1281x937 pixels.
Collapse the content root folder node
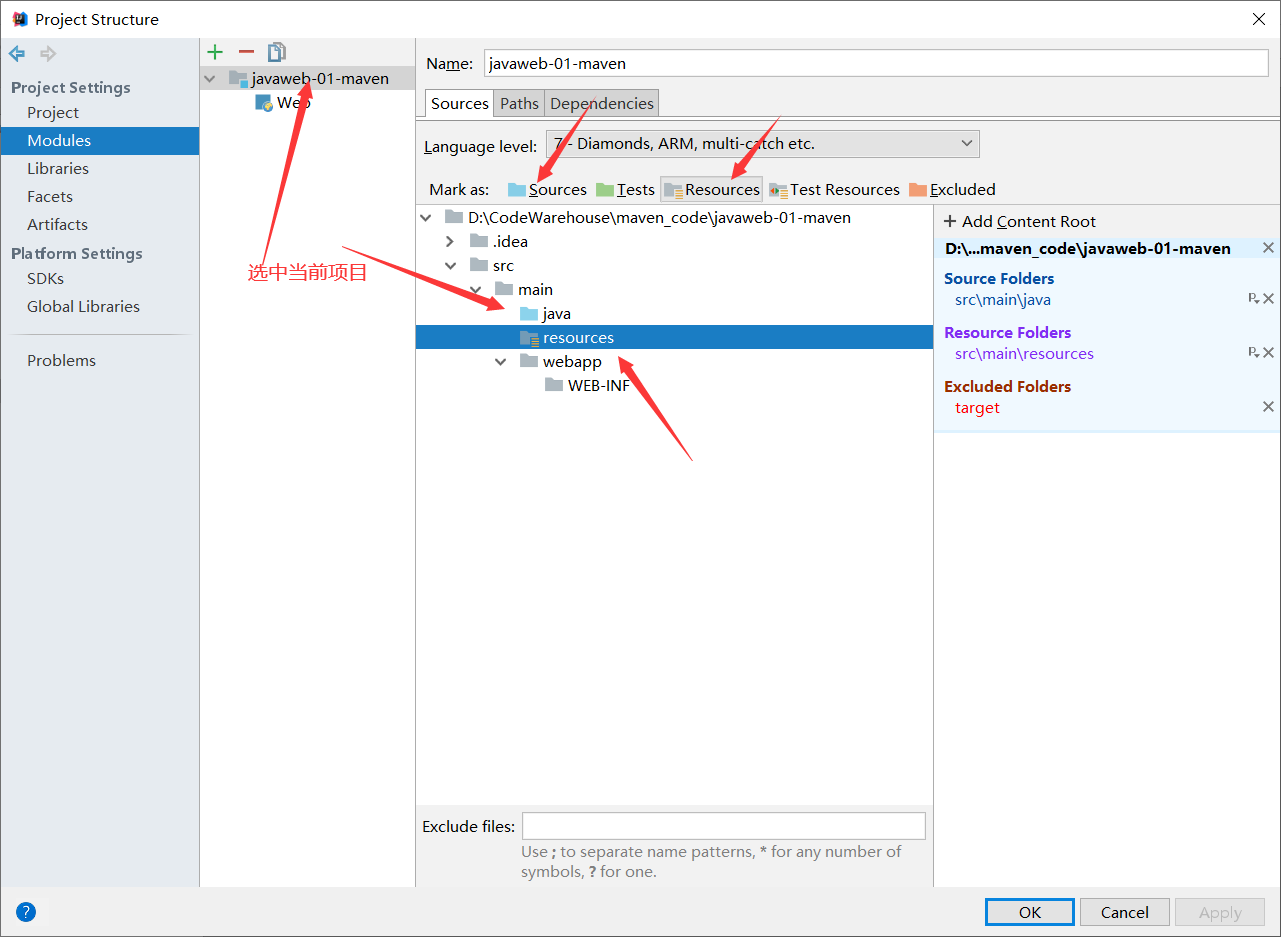426,218
